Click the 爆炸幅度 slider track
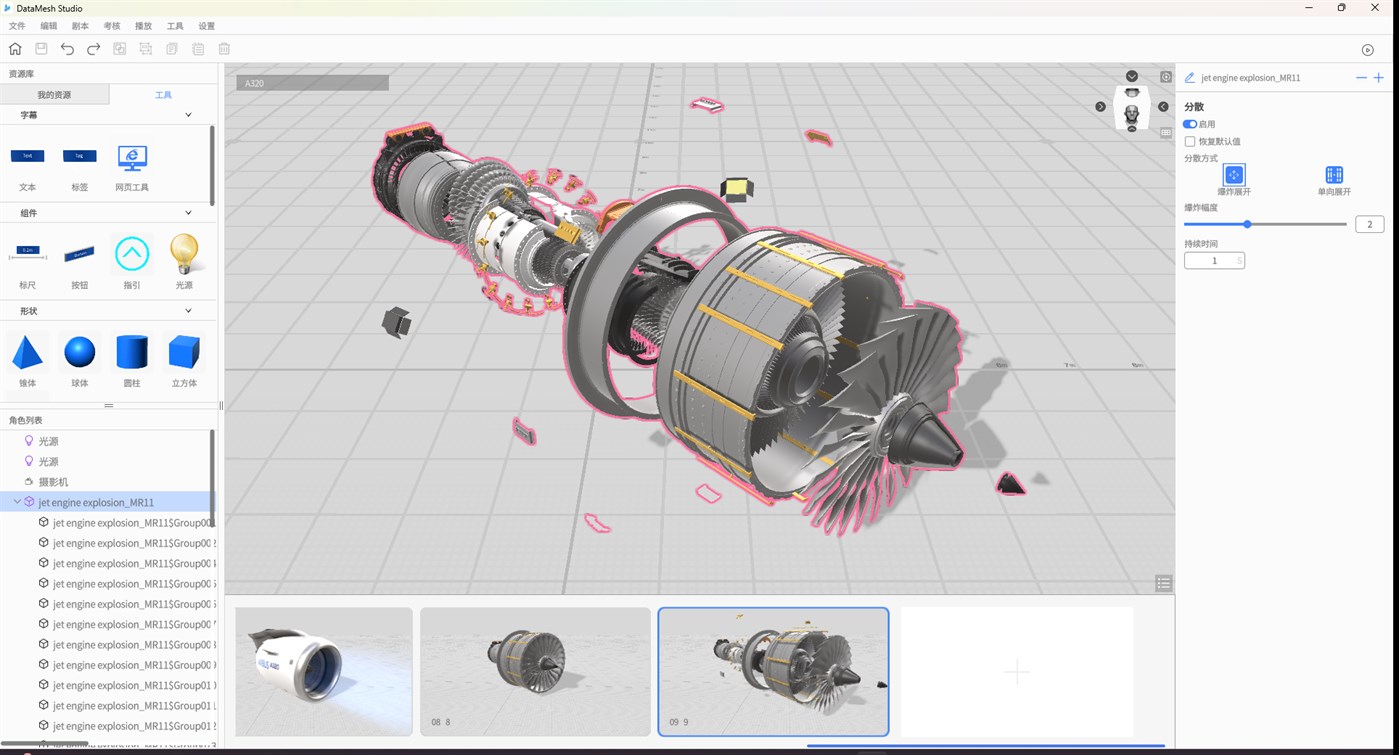 click(1265, 224)
